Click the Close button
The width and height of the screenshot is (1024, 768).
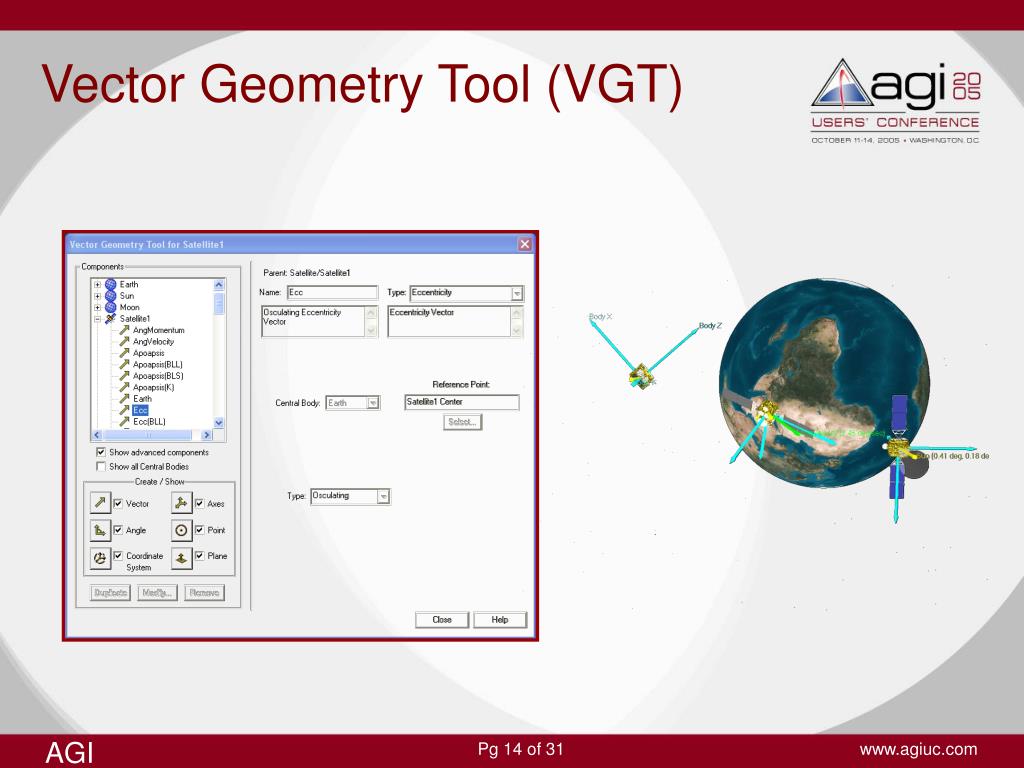point(442,620)
